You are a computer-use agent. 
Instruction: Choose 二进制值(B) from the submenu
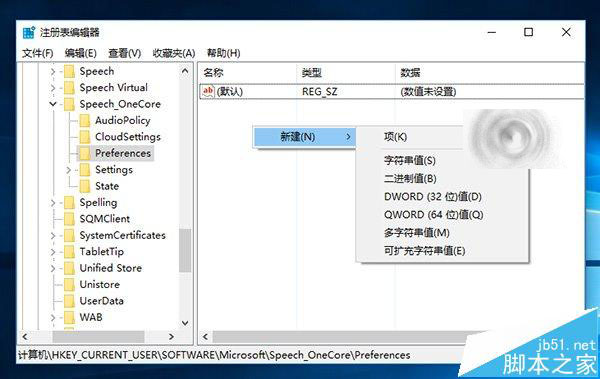[410, 178]
